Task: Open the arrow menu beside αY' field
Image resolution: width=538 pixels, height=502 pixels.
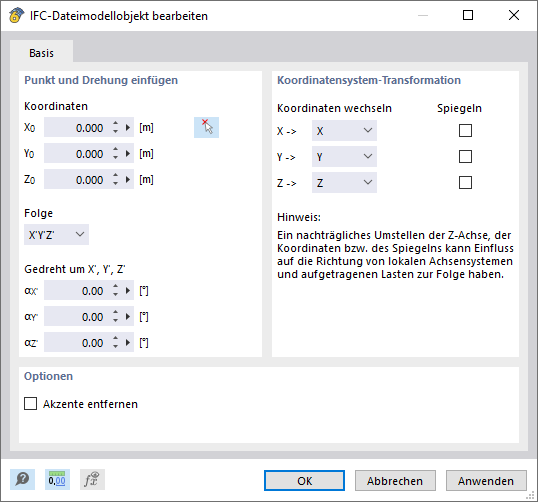Action: pyautogui.click(x=128, y=317)
